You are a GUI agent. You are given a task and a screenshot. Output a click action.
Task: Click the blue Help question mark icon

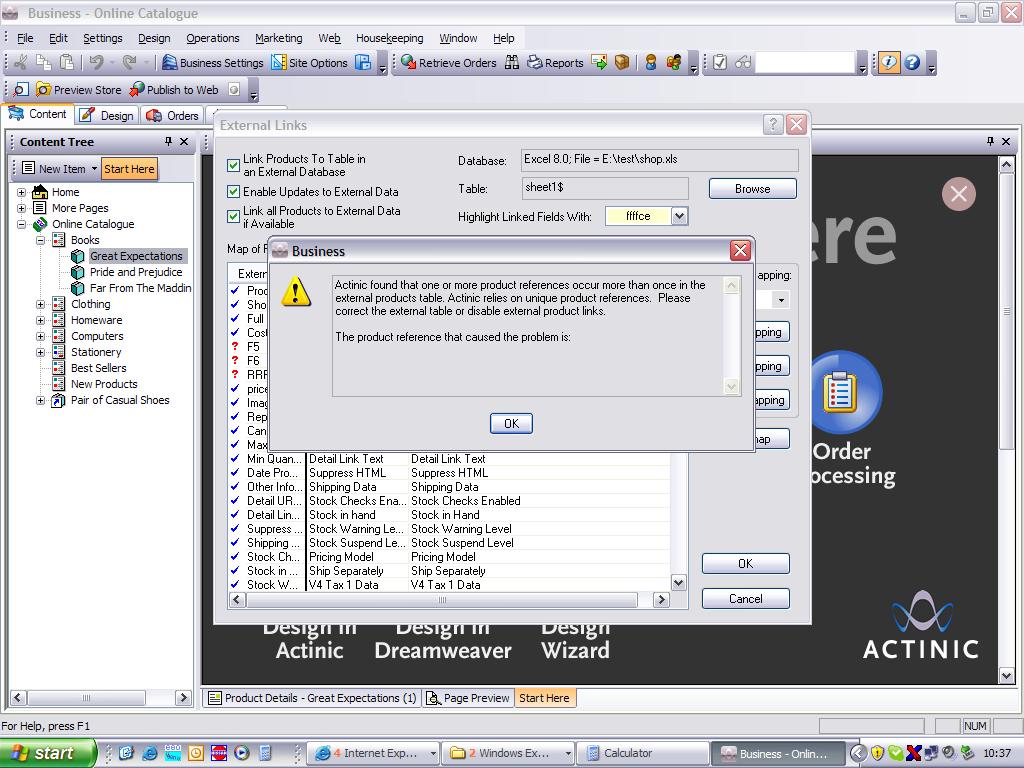pos(912,63)
